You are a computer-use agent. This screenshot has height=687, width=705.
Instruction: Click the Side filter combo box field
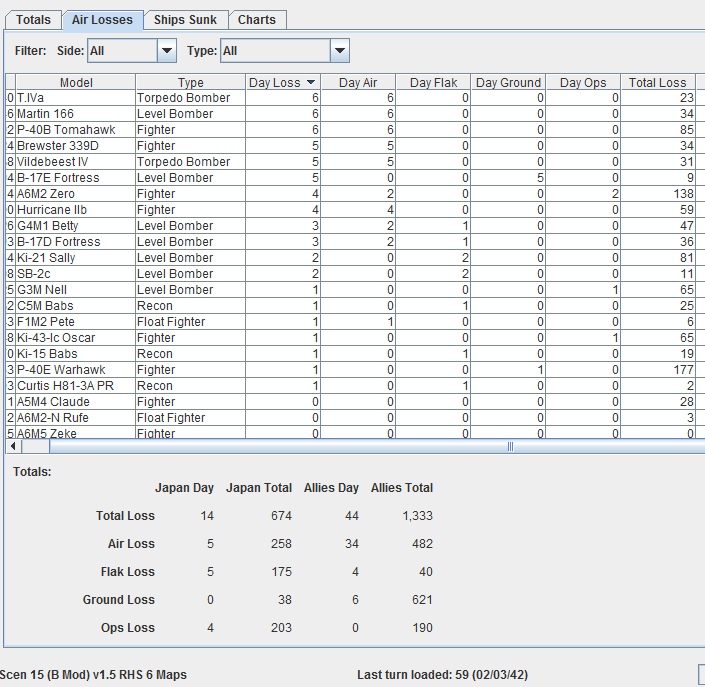tap(132, 50)
